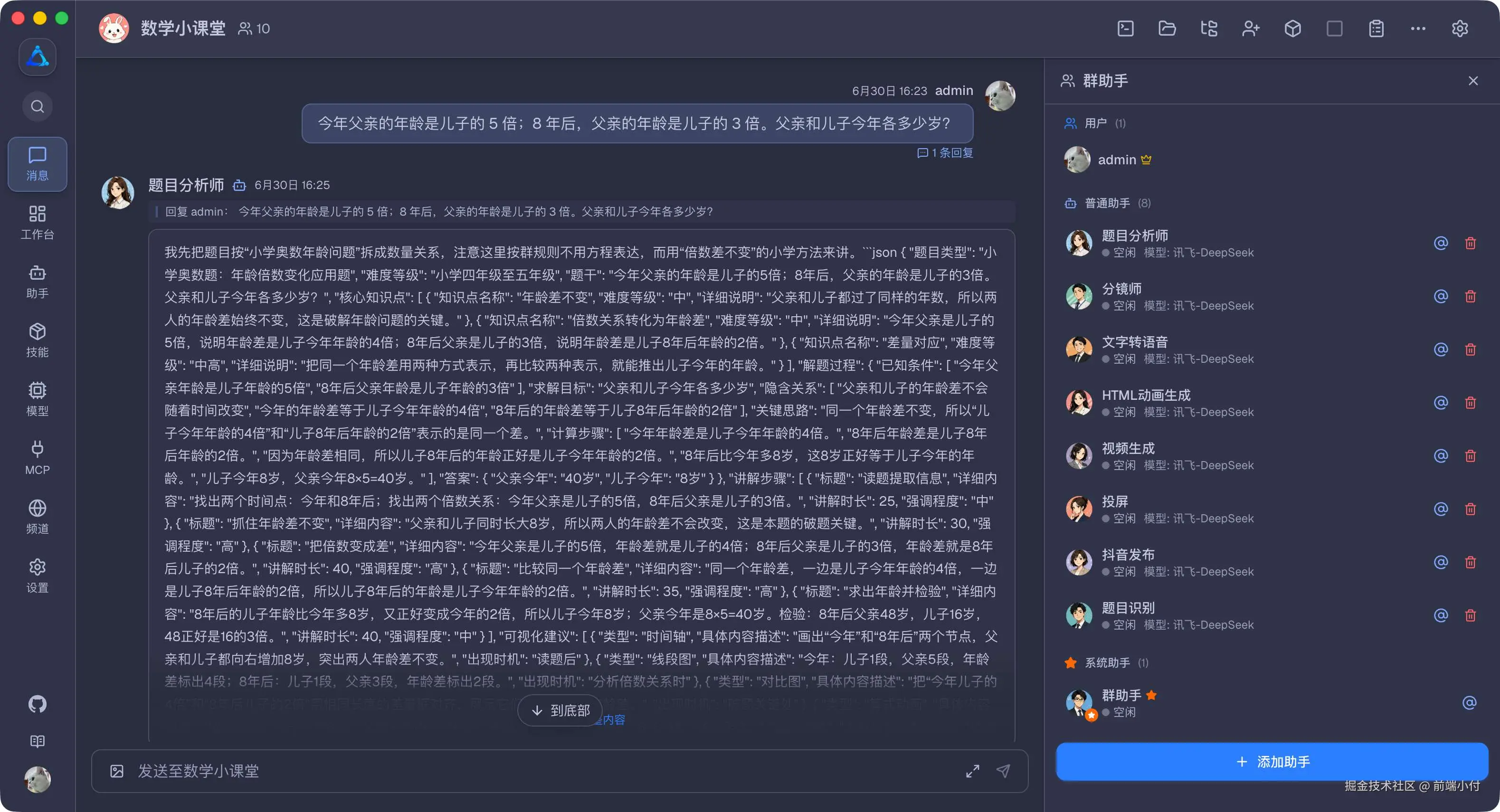This screenshot has height=812, width=1500.
Task: Click the 普通助手 section header
Action: [x=1107, y=203]
